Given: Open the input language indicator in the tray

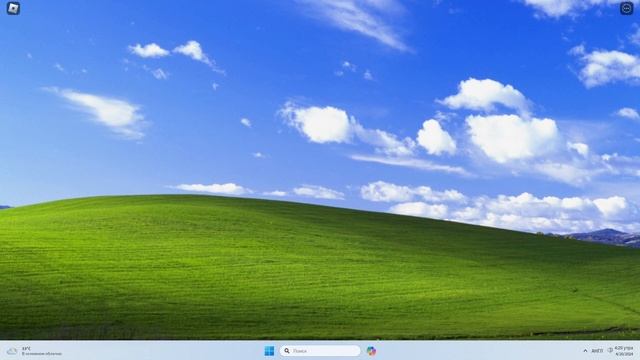Looking at the screenshot, I should 597,351.
